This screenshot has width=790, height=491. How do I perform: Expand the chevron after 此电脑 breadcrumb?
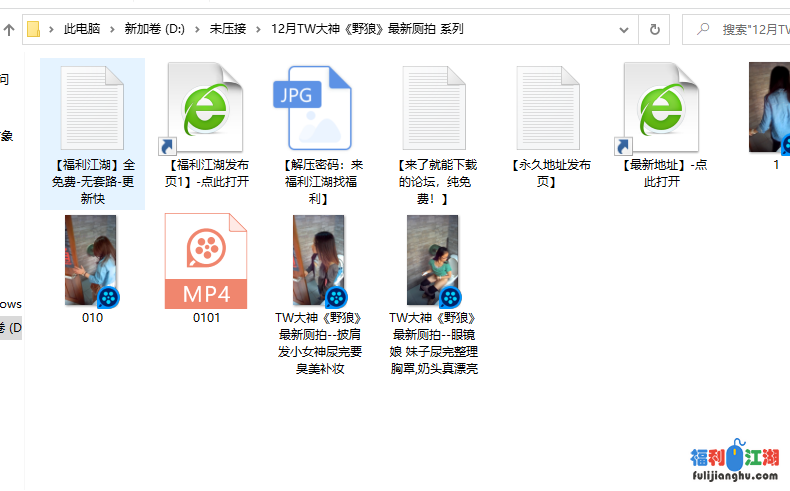113,29
